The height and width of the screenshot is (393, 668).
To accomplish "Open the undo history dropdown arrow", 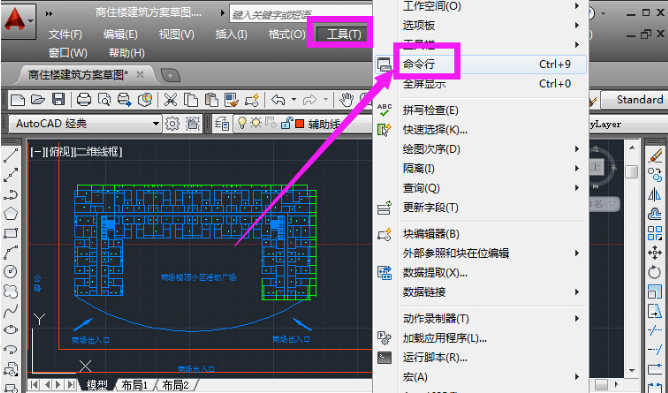I will (x=294, y=99).
